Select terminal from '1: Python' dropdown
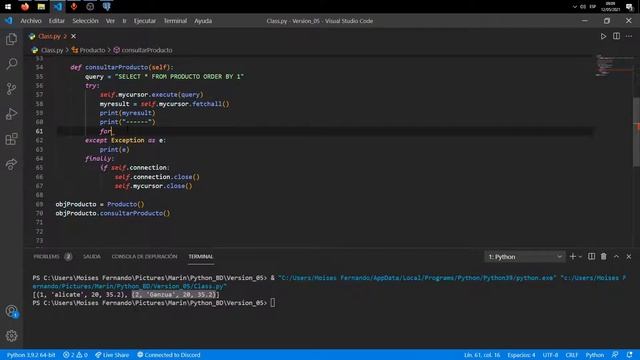Screen dimensions: 640x360 (525, 257)
